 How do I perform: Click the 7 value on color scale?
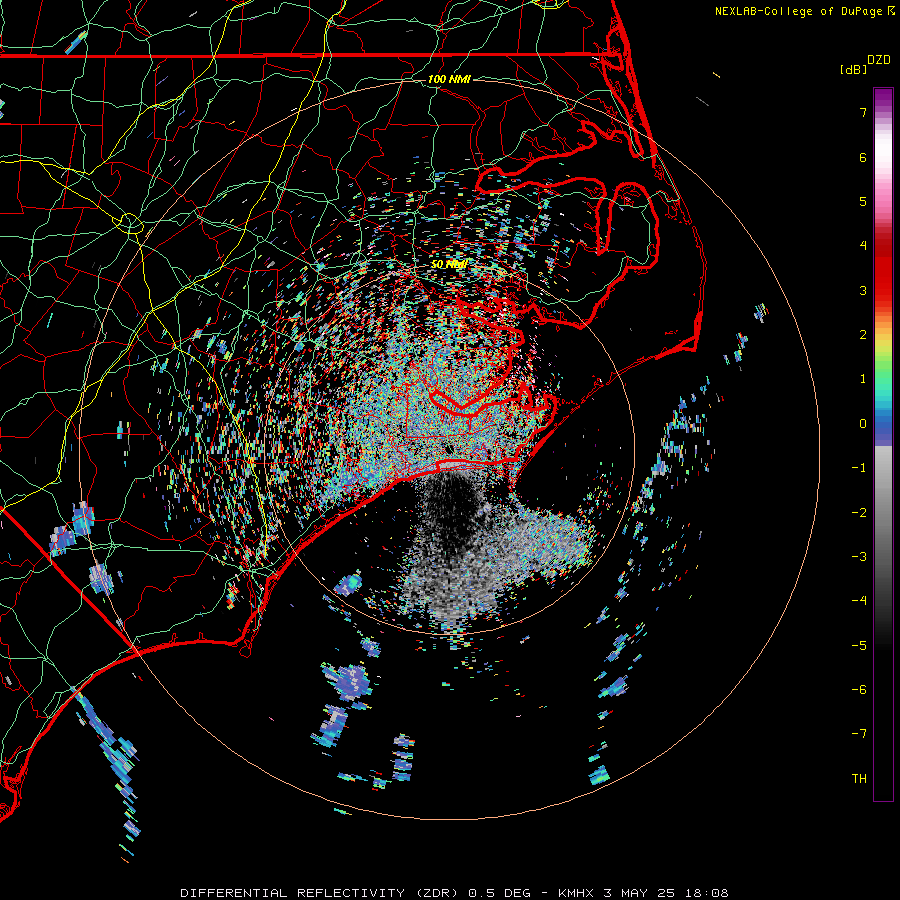863,112
